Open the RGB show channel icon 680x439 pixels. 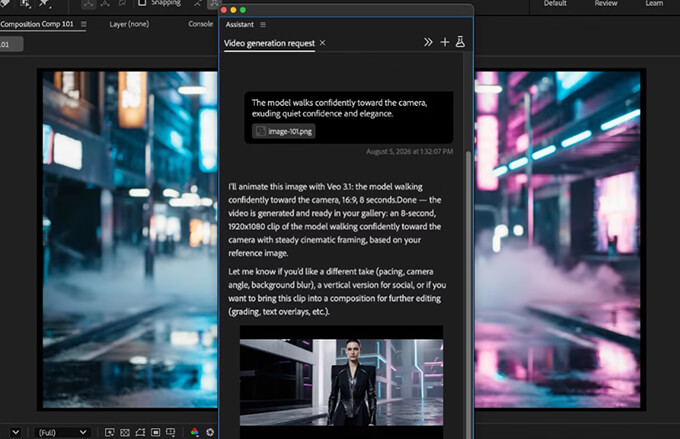[x=195, y=432]
